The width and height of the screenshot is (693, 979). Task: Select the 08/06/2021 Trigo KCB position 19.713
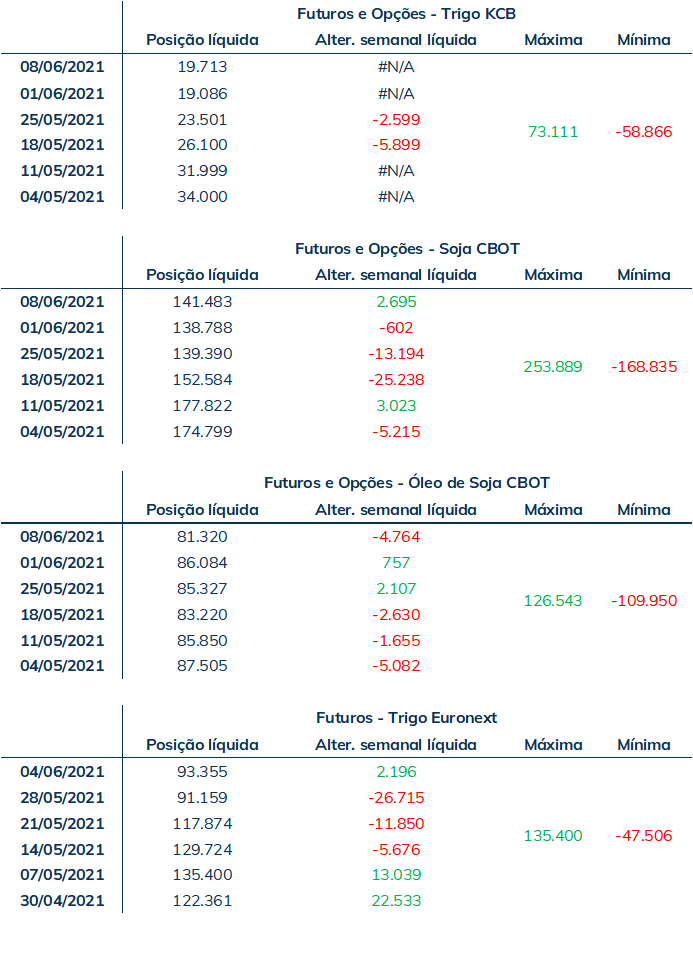[x=202, y=67]
